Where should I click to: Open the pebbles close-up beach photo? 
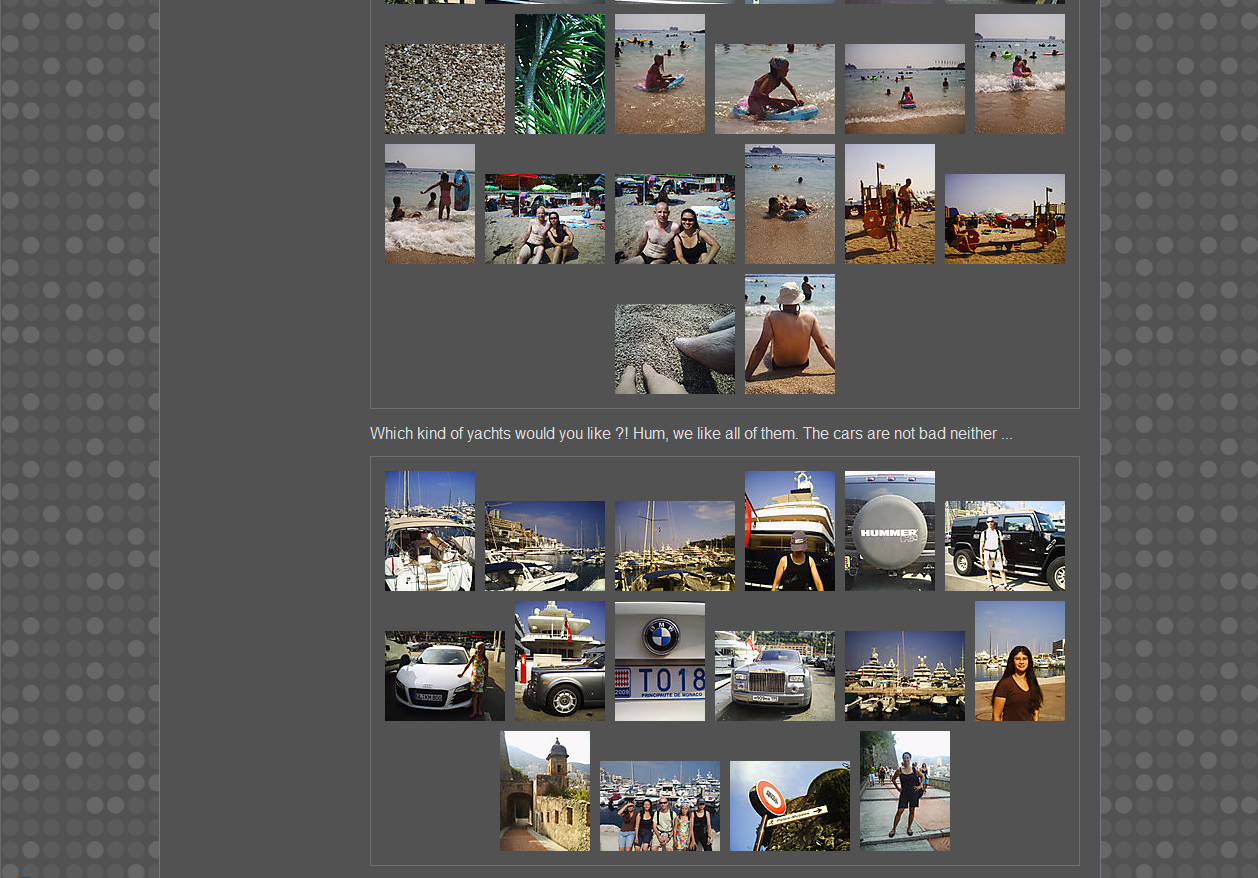click(444, 89)
